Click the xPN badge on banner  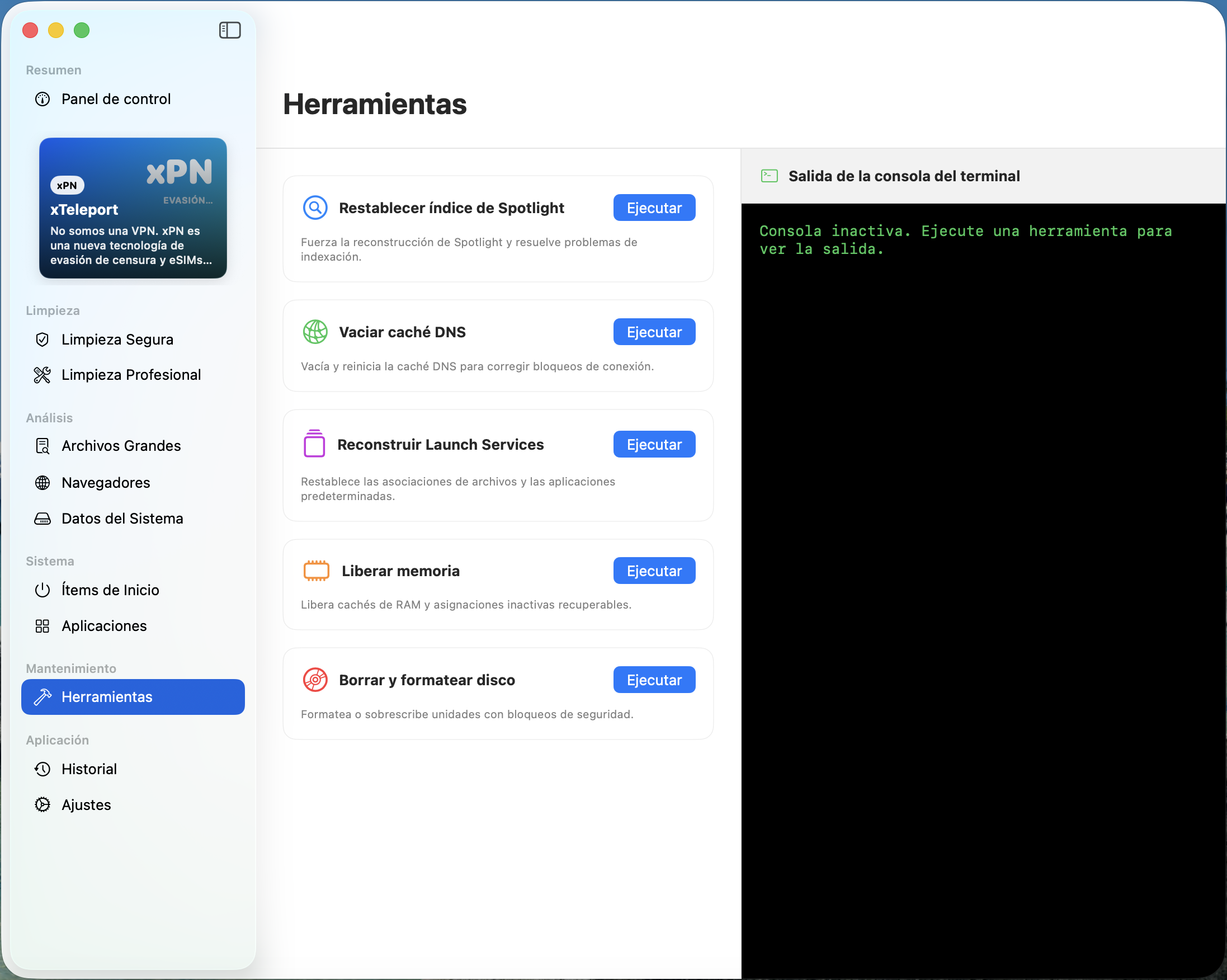pos(67,186)
